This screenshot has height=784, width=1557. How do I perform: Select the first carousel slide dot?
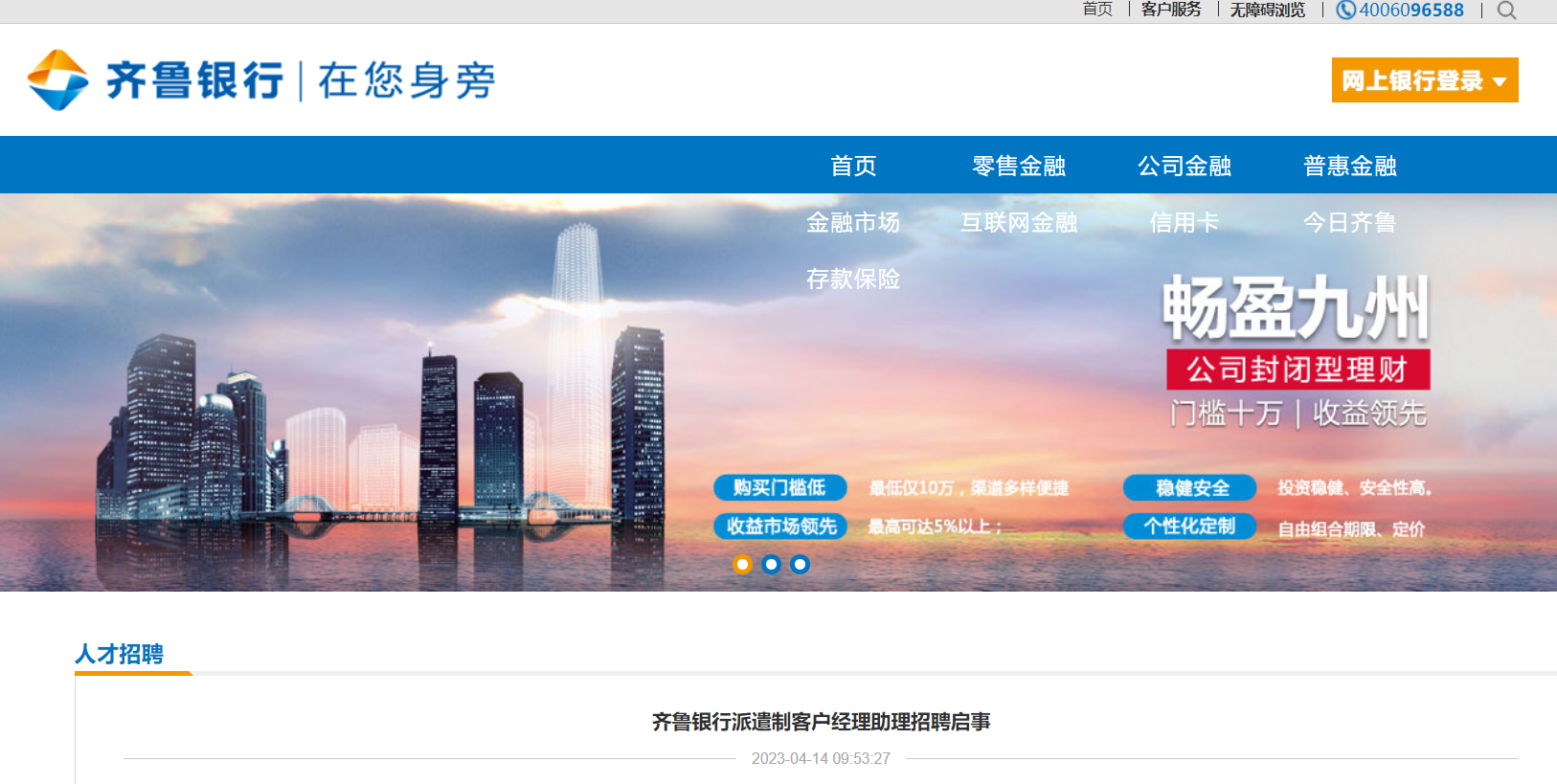point(742,565)
